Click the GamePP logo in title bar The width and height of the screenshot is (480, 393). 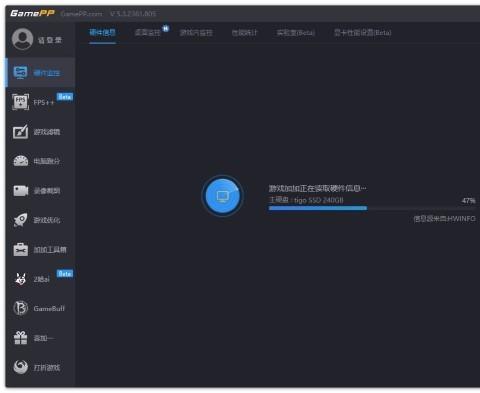pos(32,13)
